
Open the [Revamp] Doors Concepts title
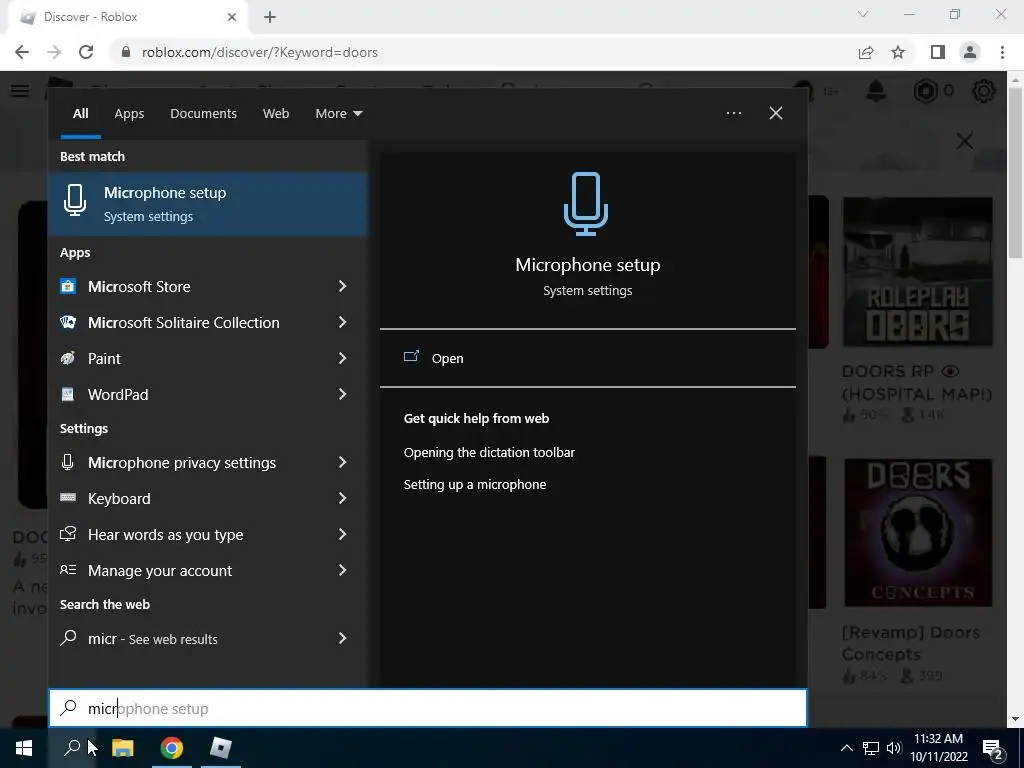click(x=910, y=643)
